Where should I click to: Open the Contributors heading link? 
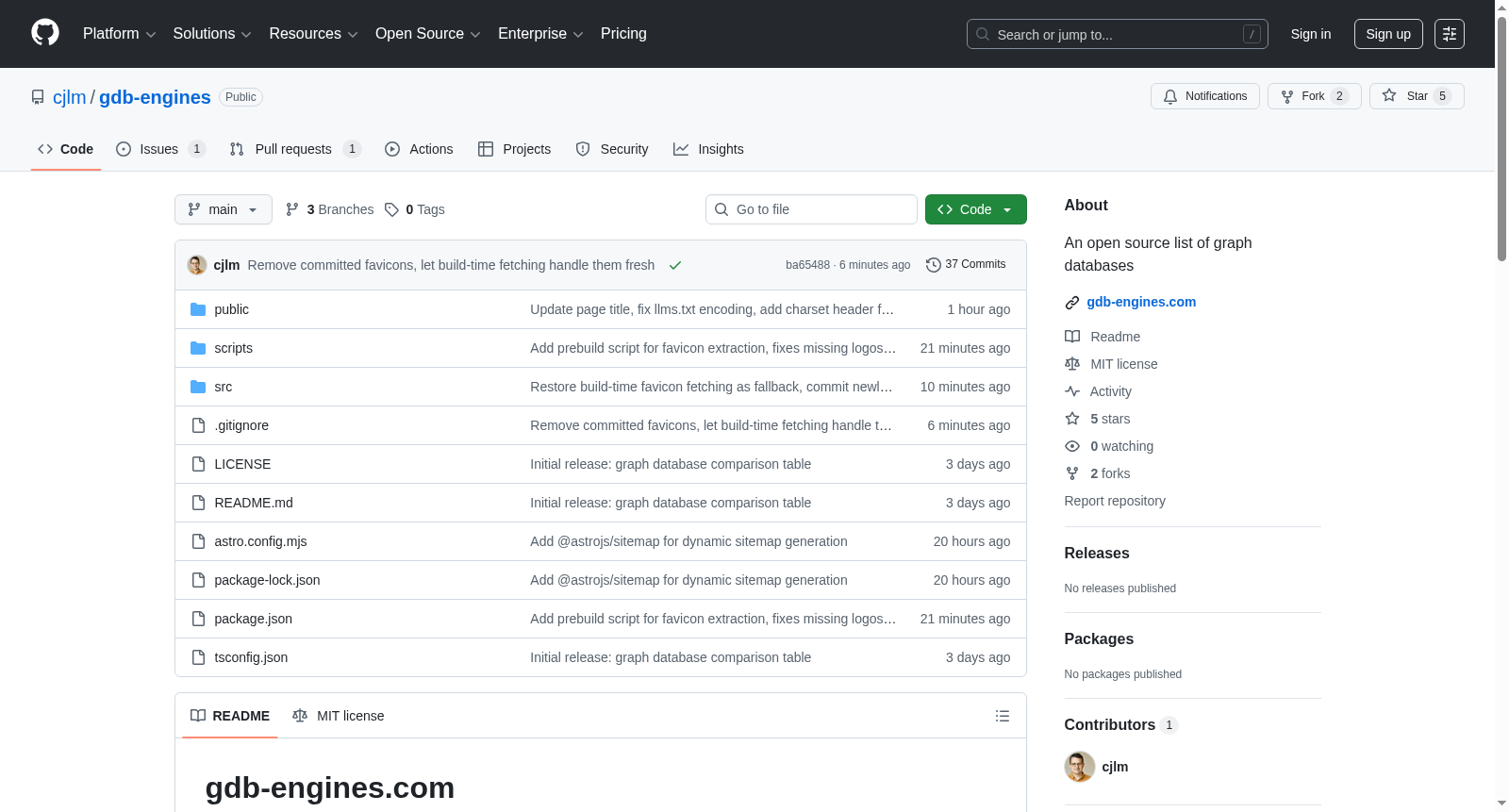point(1120,725)
